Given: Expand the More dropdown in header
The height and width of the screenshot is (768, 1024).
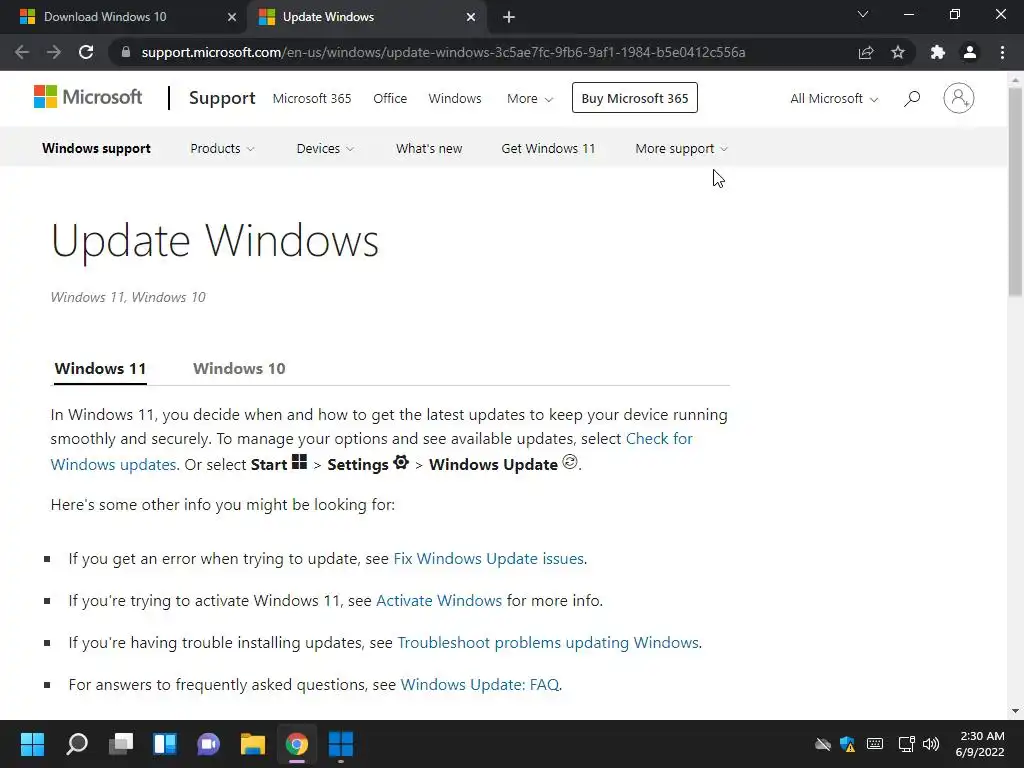Looking at the screenshot, I should tap(530, 99).
